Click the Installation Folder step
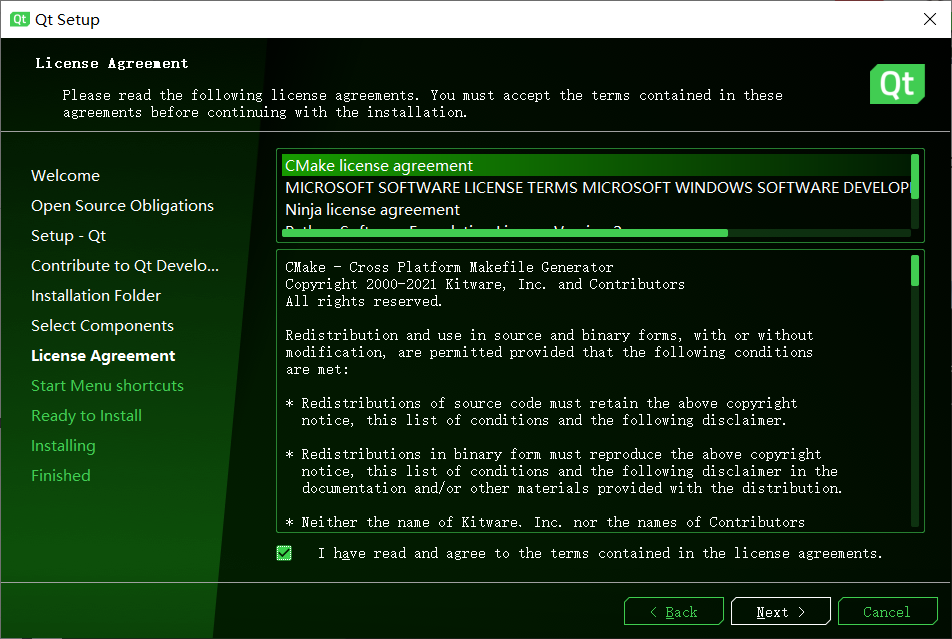This screenshot has width=952, height=639. [x=96, y=296]
